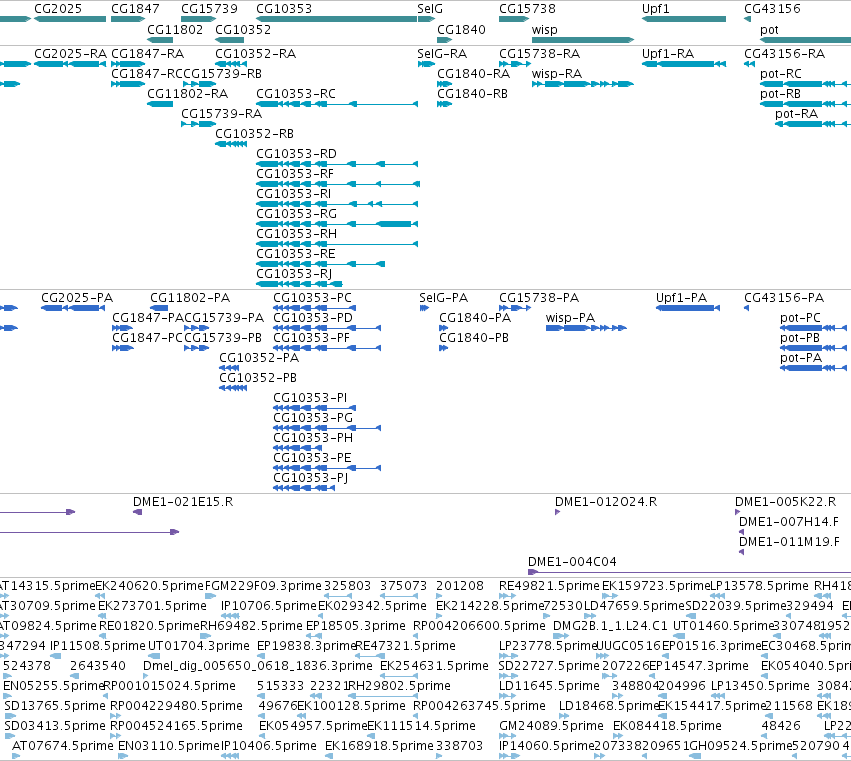Image resolution: width=851 pixels, height=761 pixels.
Task: Select protein wisp-PA label
Action: tap(570, 318)
